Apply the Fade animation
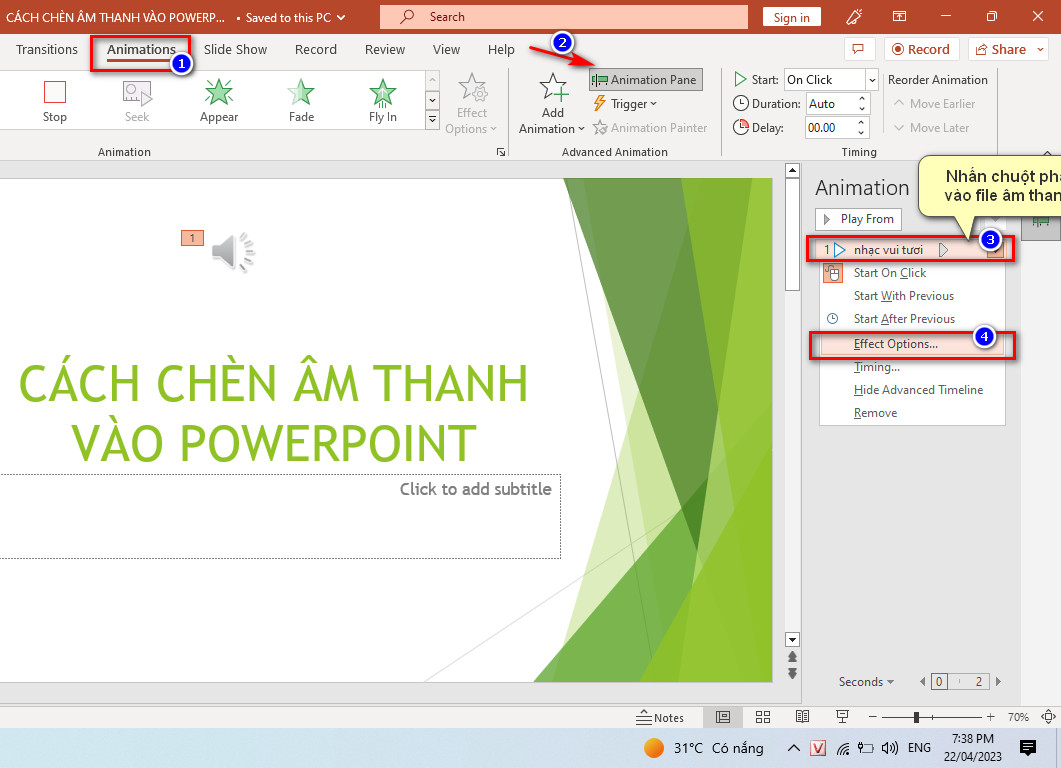This screenshot has width=1061, height=768. coord(301,101)
